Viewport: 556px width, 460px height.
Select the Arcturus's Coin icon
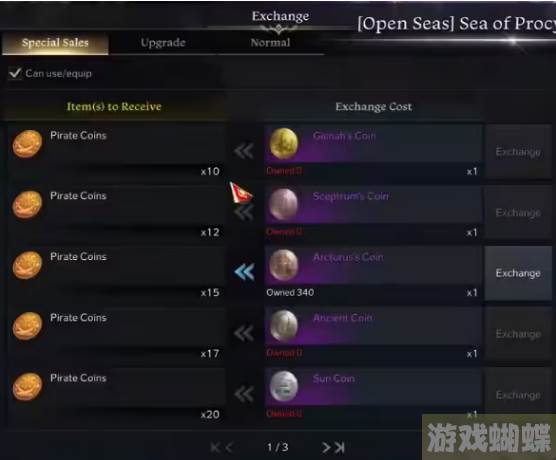[x=283, y=265]
